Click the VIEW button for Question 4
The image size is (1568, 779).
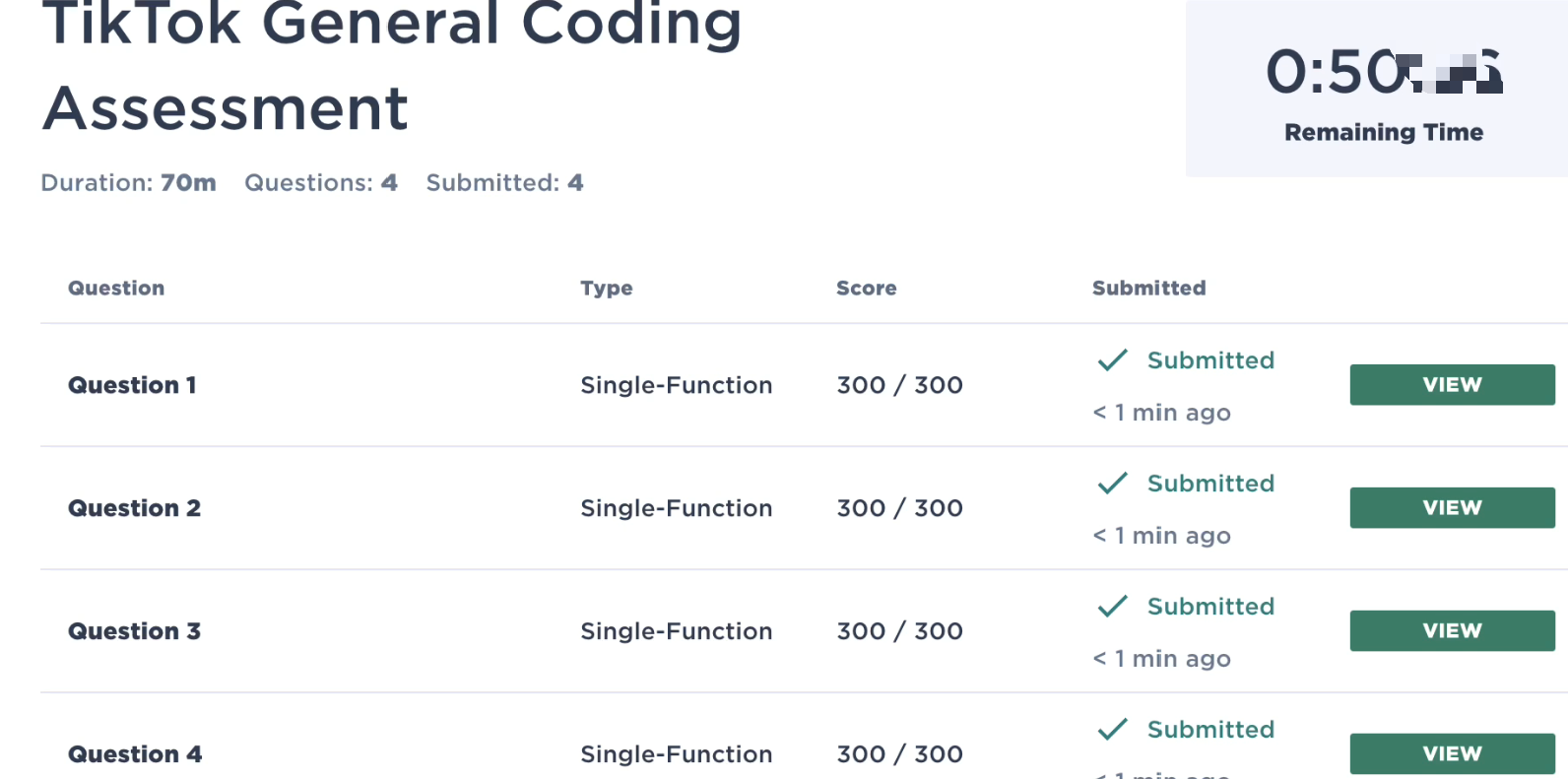click(x=1451, y=753)
